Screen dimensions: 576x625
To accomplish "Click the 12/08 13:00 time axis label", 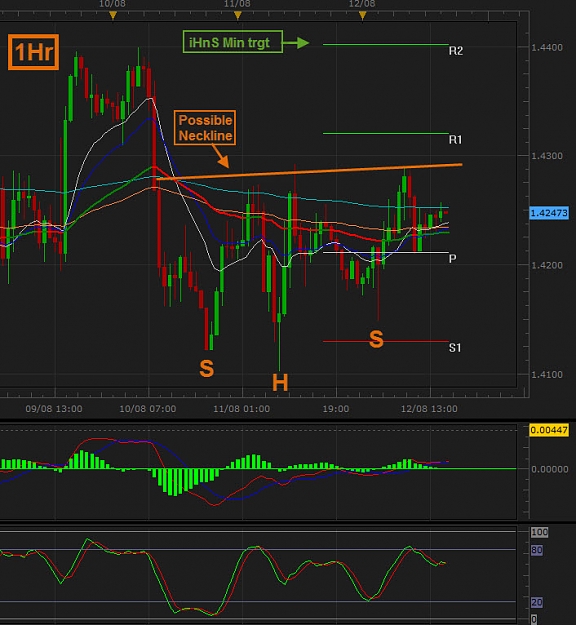I will 429,409.
